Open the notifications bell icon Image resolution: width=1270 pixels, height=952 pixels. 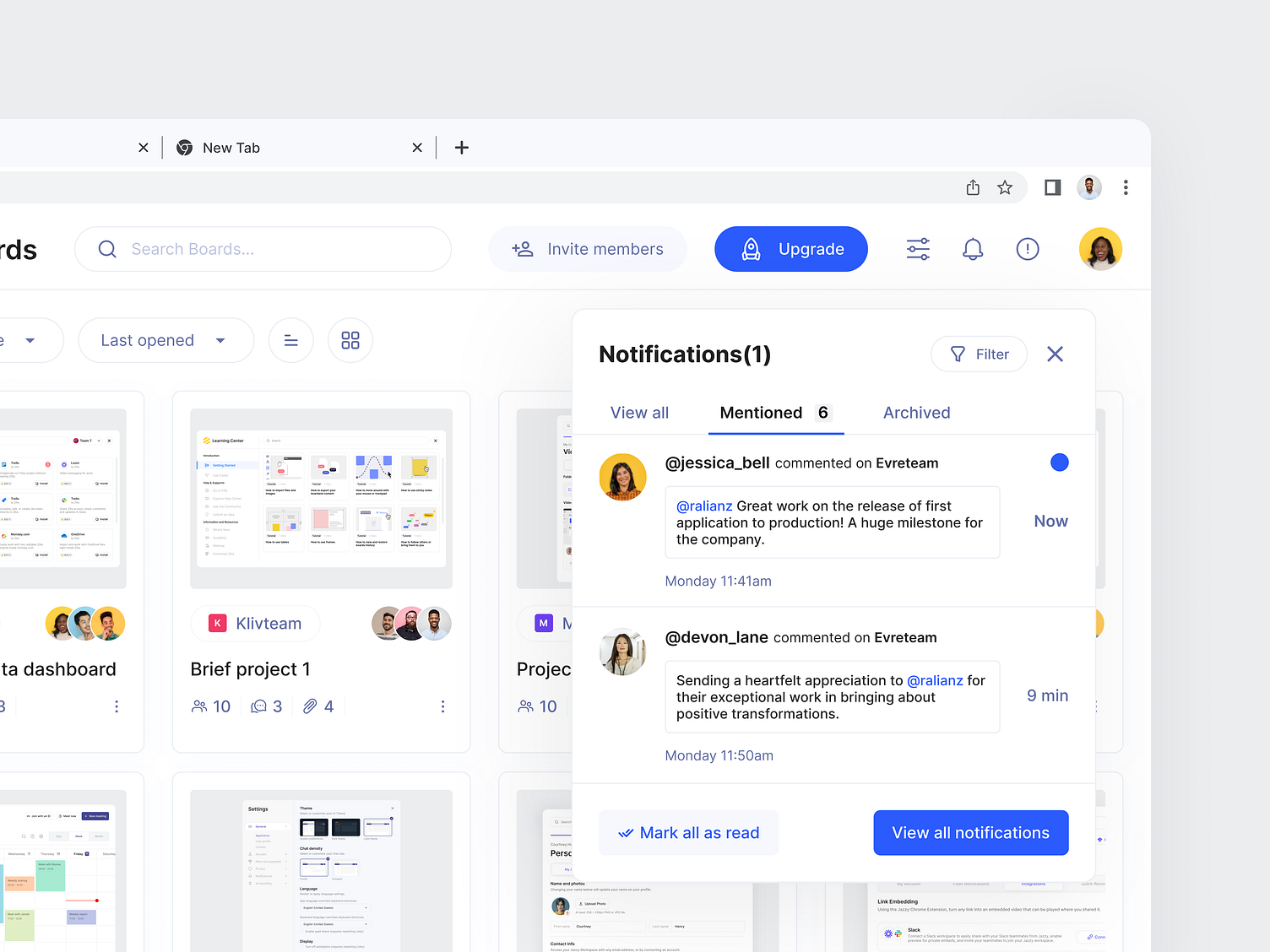(972, 249)
